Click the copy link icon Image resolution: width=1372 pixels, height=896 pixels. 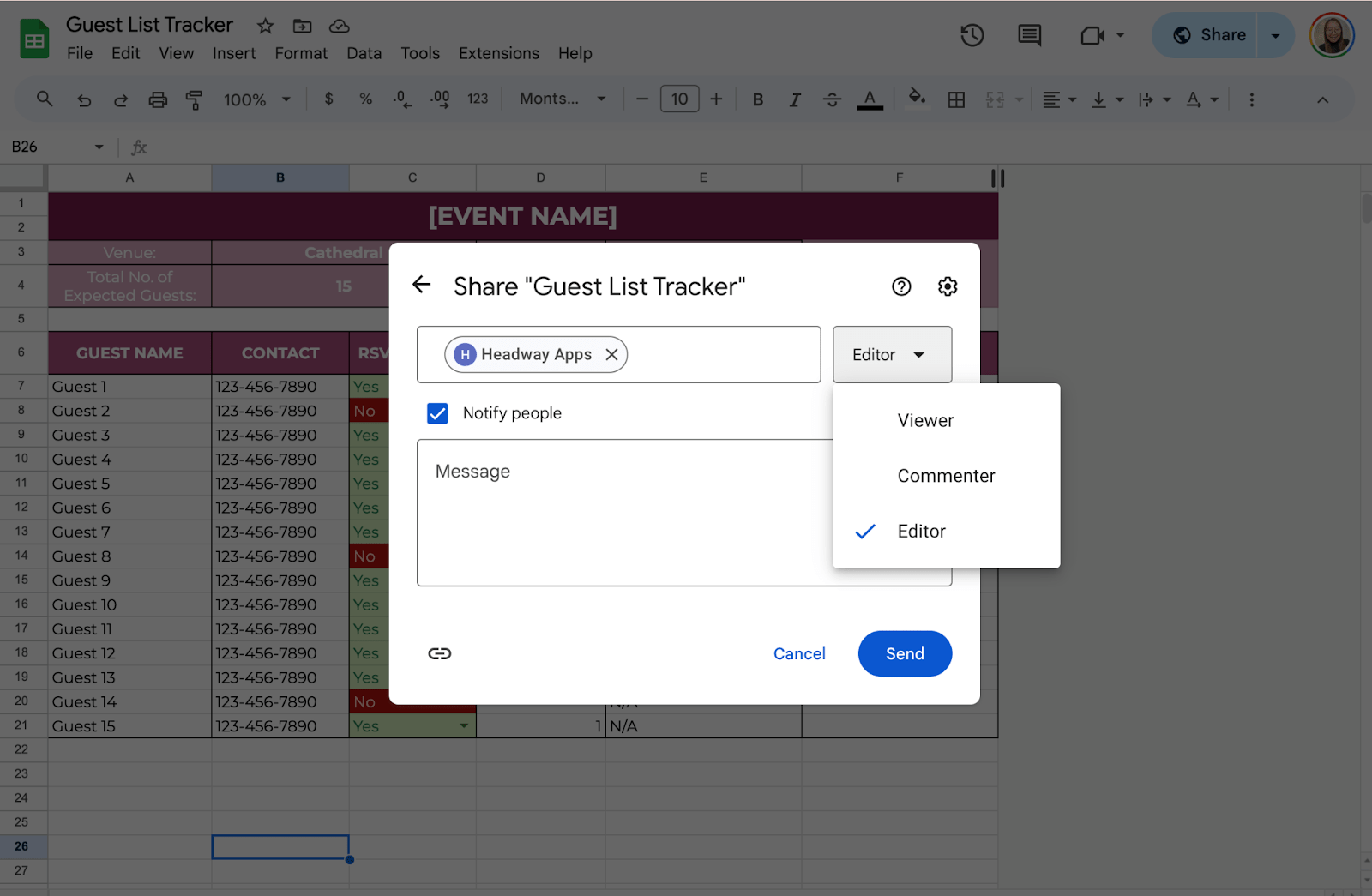tap(439, 654)
